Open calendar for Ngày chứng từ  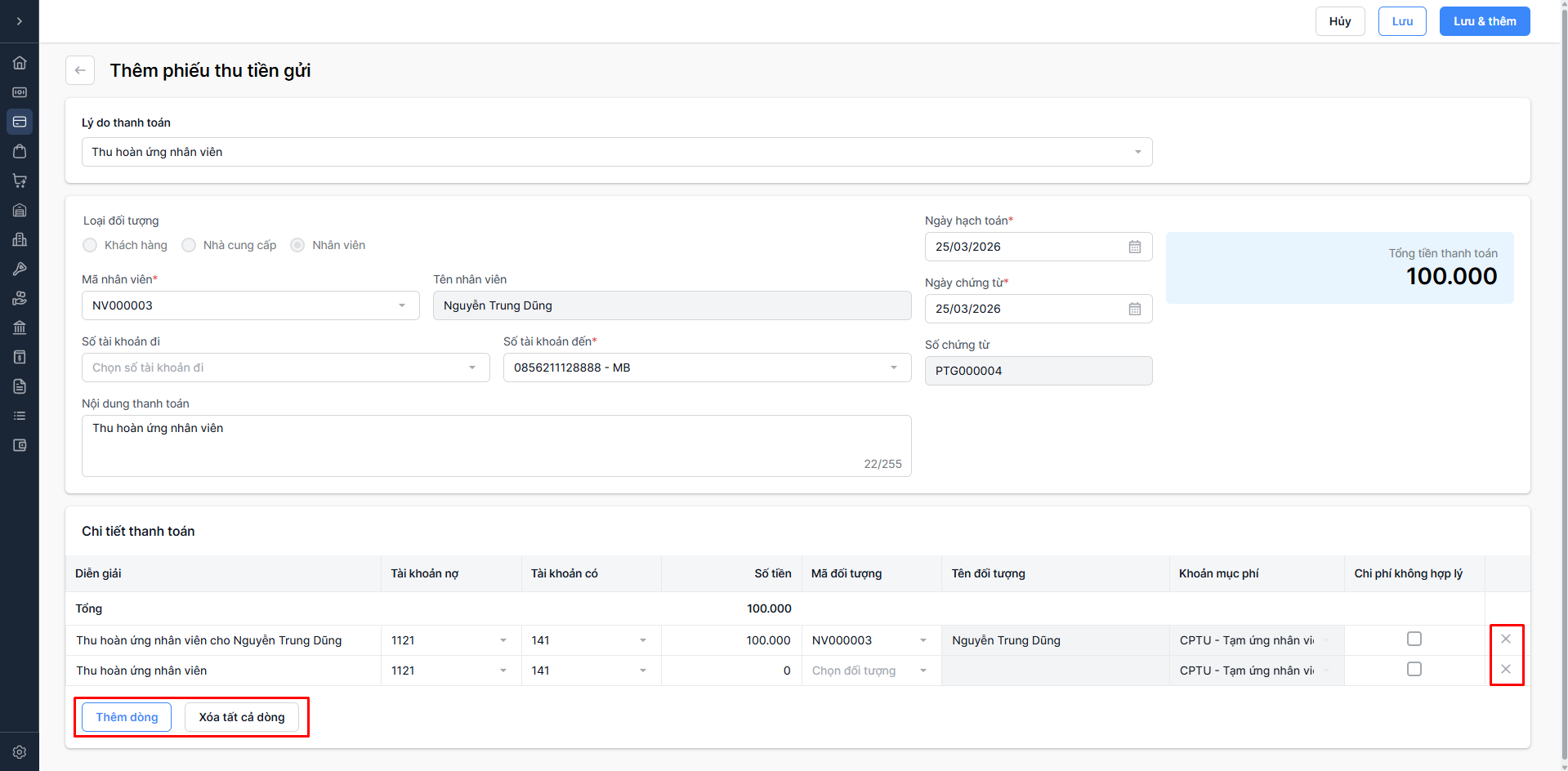click(1134, 309)
